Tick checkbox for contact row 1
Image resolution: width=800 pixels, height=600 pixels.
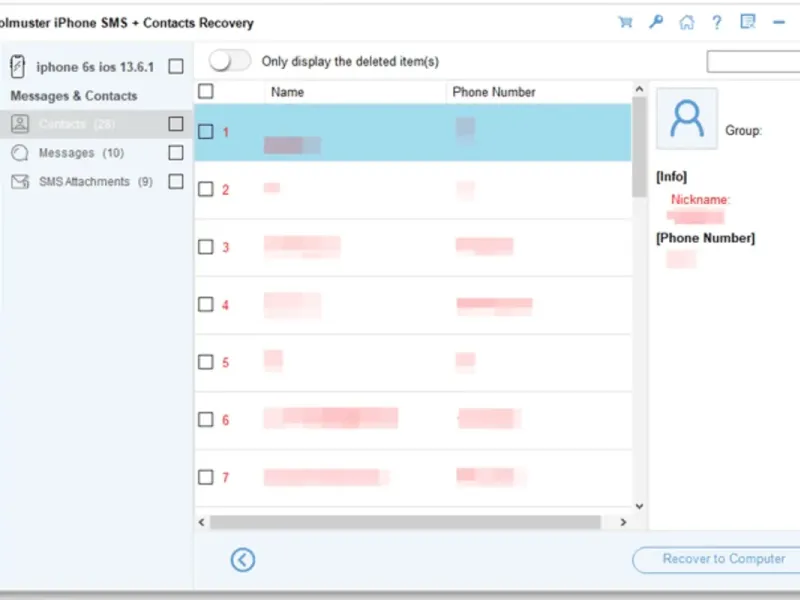click(206, 132)
